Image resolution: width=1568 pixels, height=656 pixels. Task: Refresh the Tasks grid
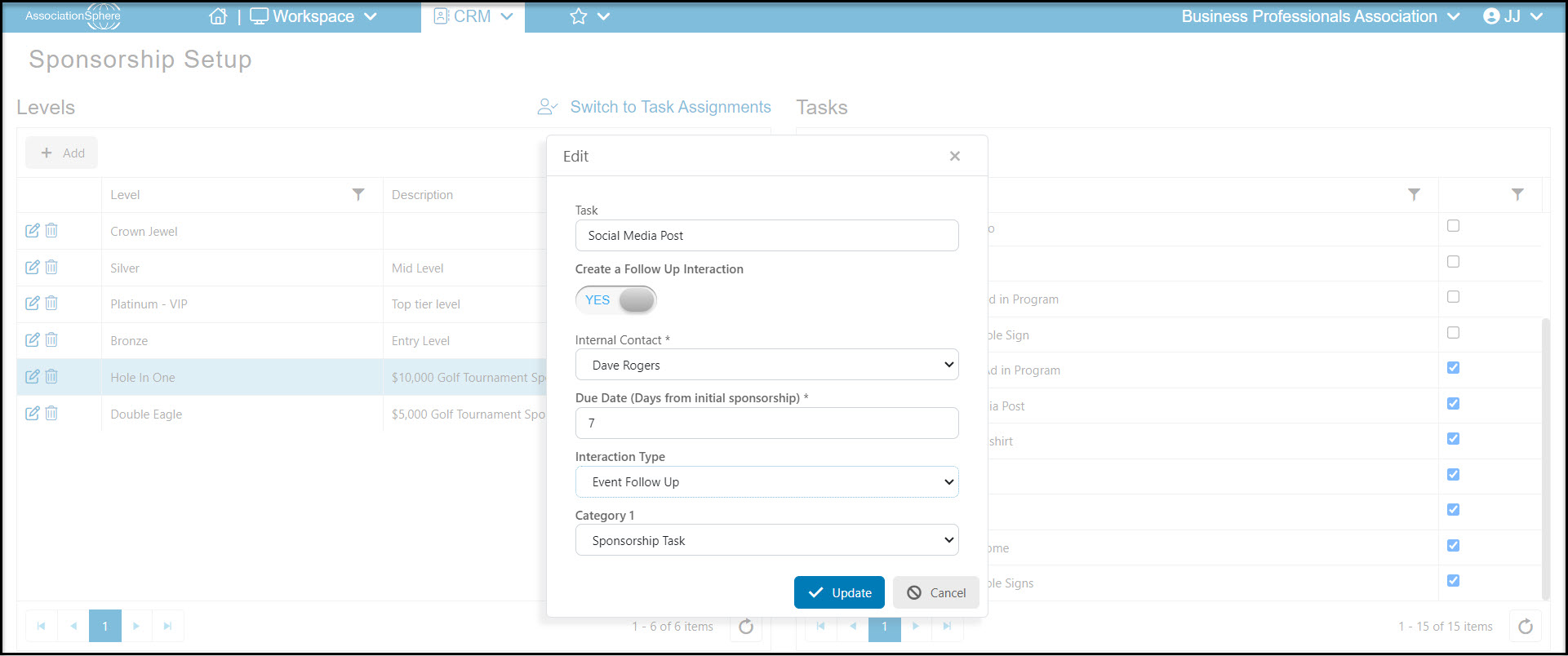(x=1525, y=627)
